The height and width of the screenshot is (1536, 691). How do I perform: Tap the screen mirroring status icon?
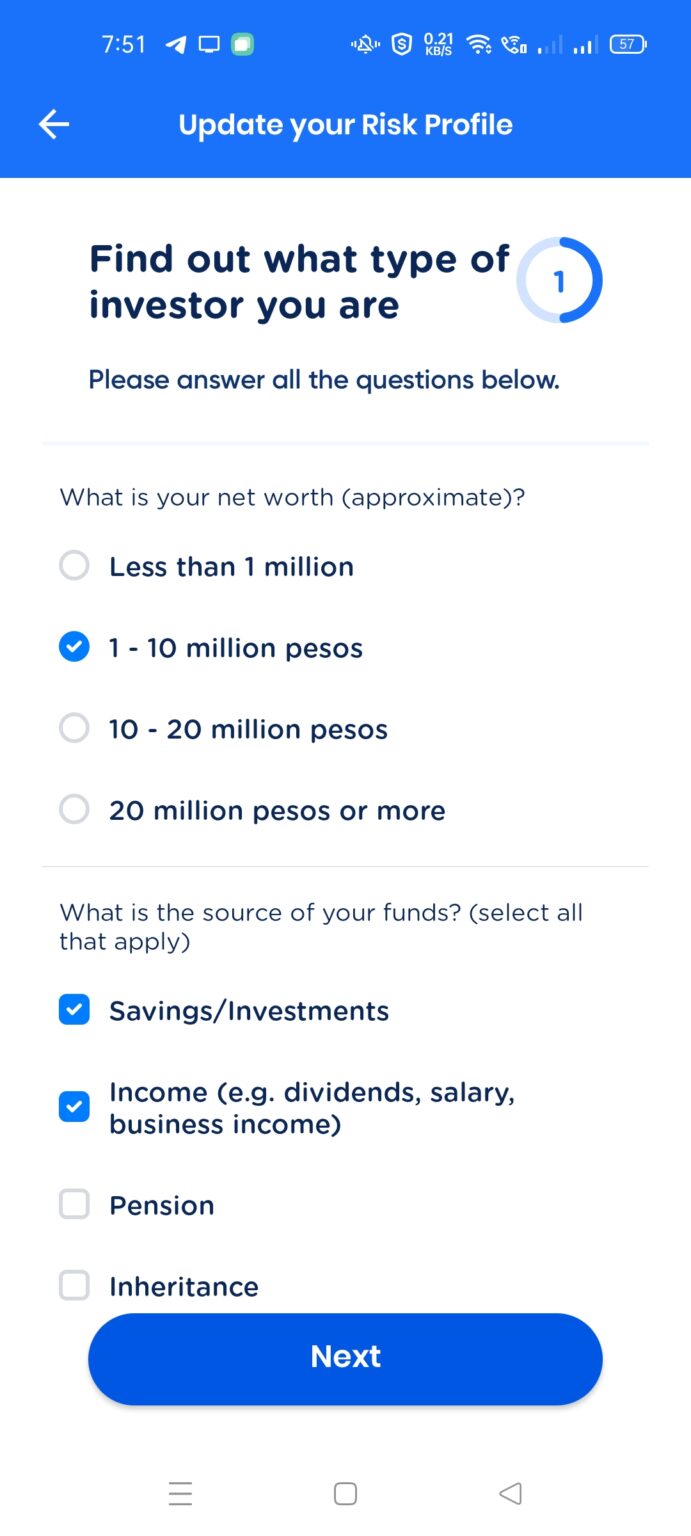click(x=207, y=44)
